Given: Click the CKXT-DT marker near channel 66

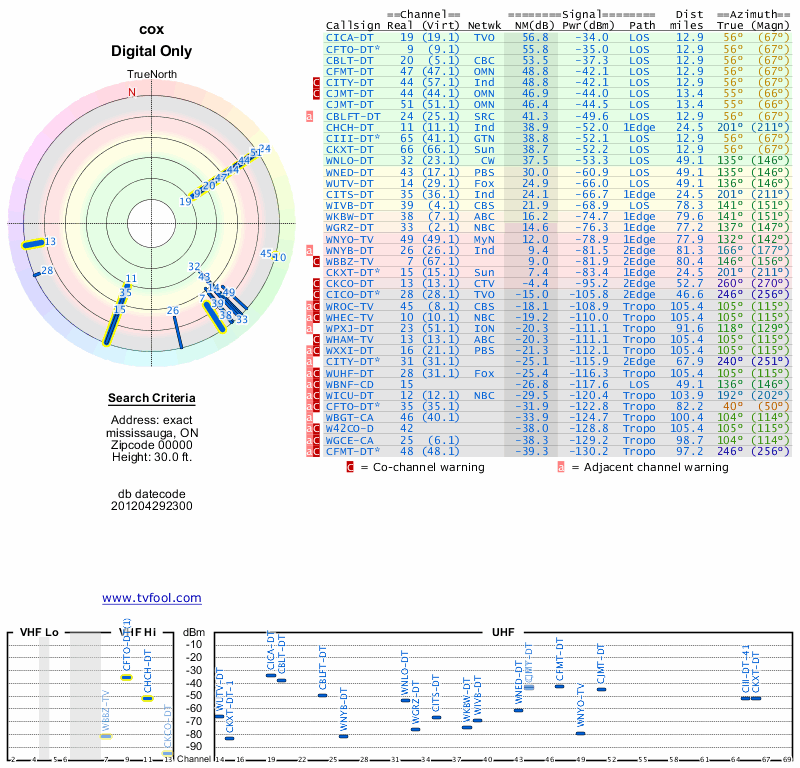Looking at the screenshot, I should tap(757, 698).
